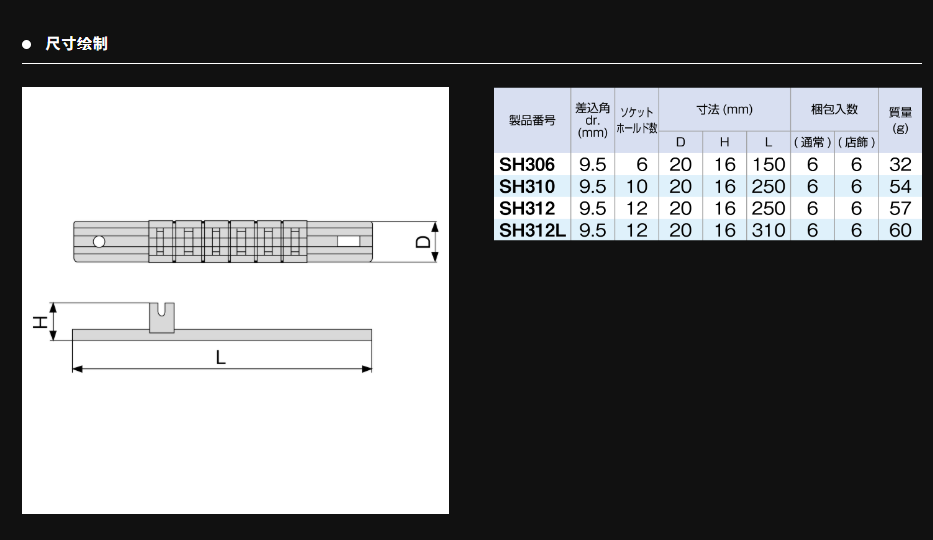Click the top-view socket holder rail drawing

222,241
